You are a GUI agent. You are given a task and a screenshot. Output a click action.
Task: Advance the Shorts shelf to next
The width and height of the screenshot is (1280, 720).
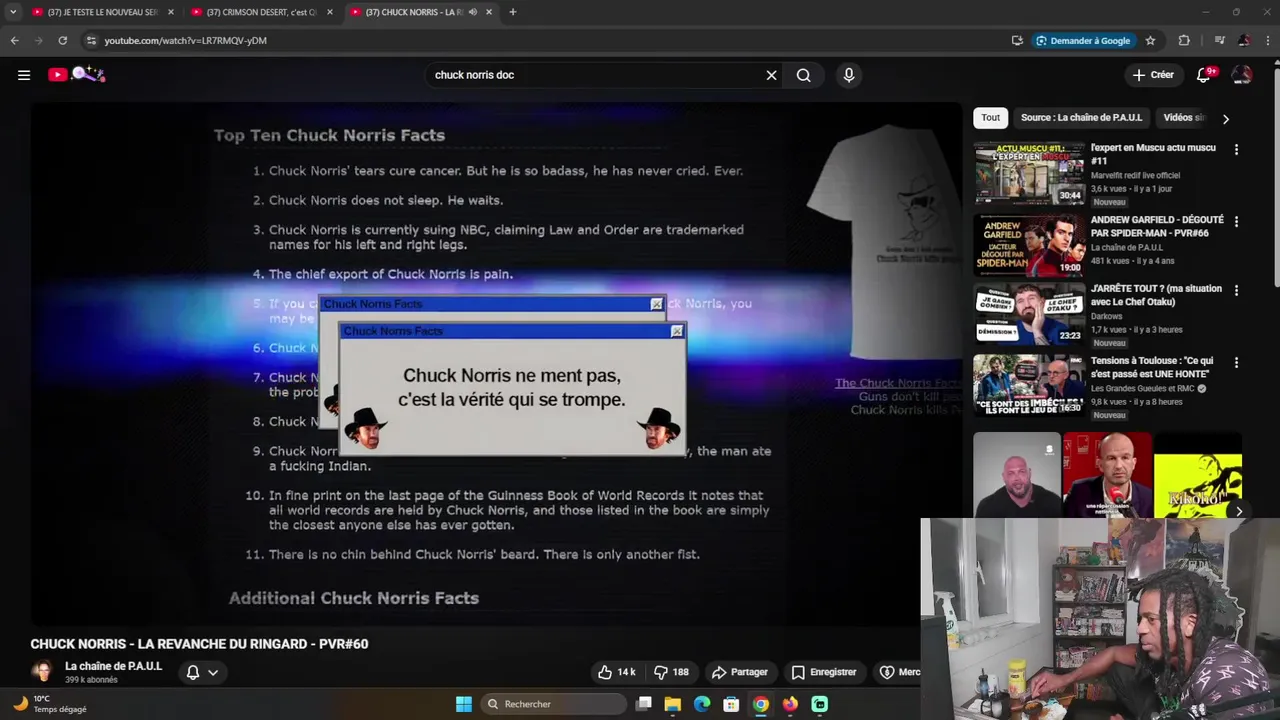coord(1238,511)
